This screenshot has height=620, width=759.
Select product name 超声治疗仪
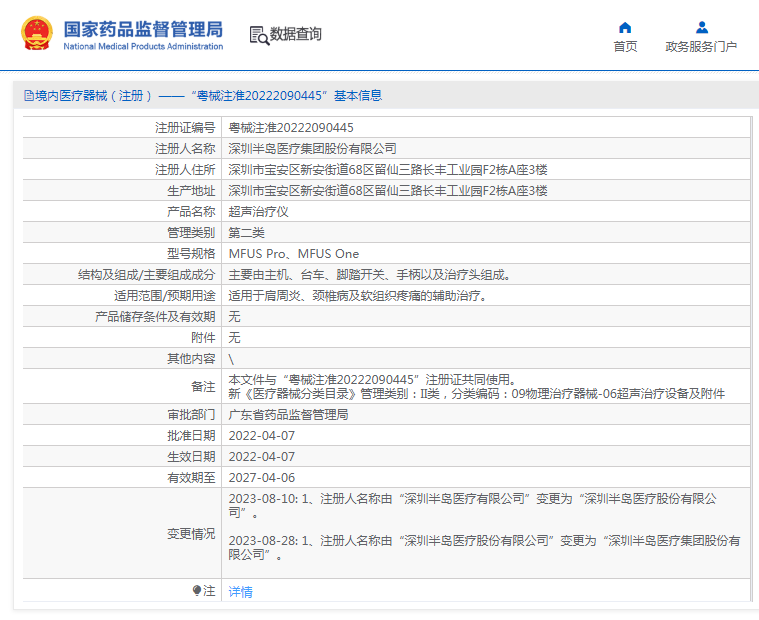point(258,212)
